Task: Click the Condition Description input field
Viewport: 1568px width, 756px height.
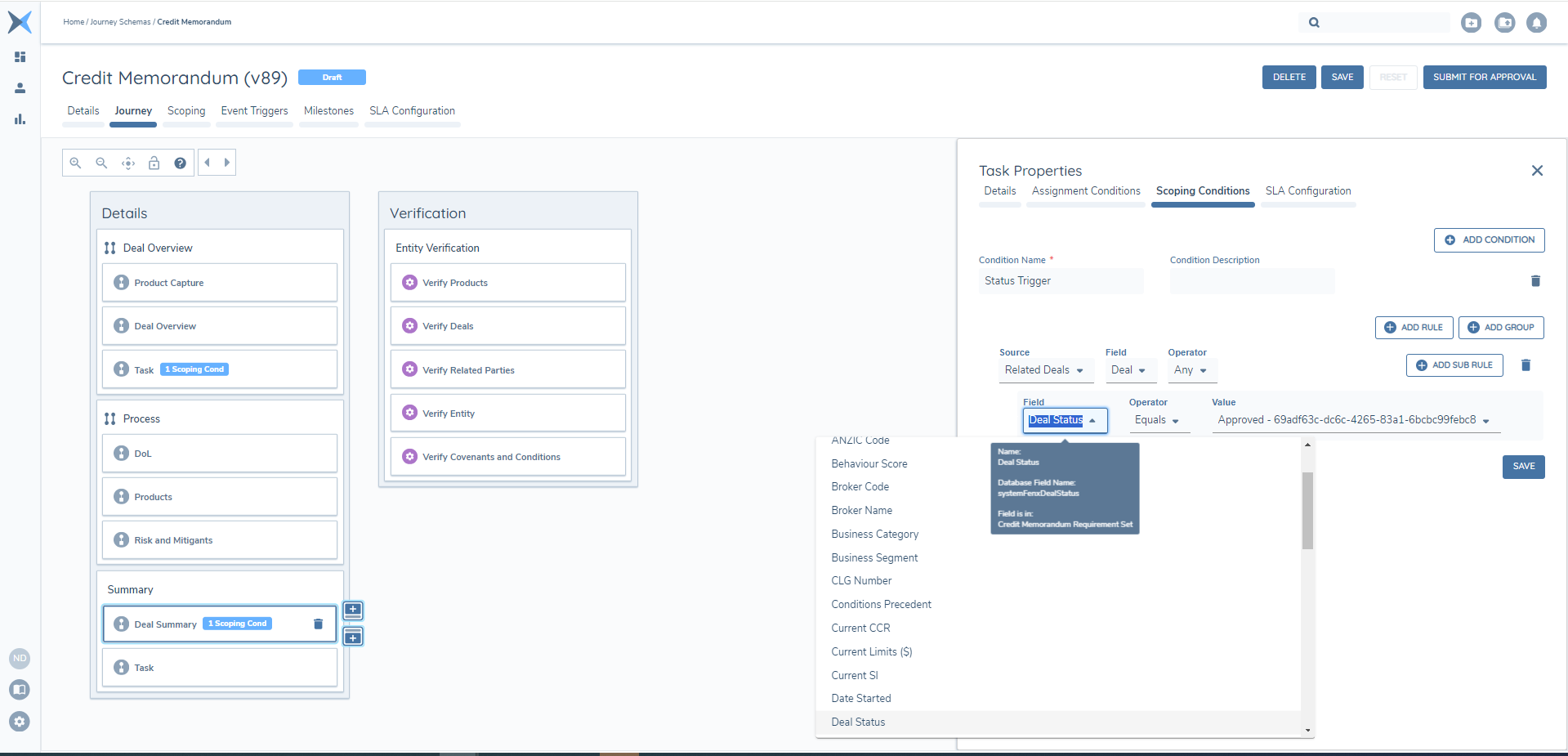Action: click(1251, 281)
